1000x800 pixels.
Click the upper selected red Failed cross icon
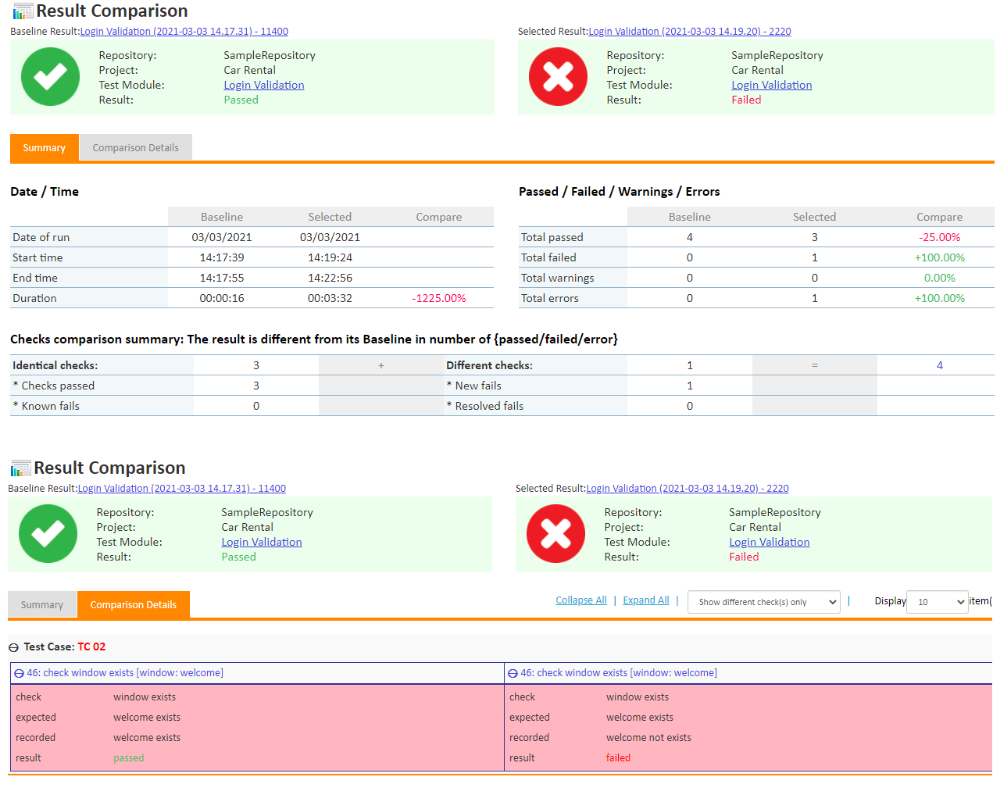(558, 77)
